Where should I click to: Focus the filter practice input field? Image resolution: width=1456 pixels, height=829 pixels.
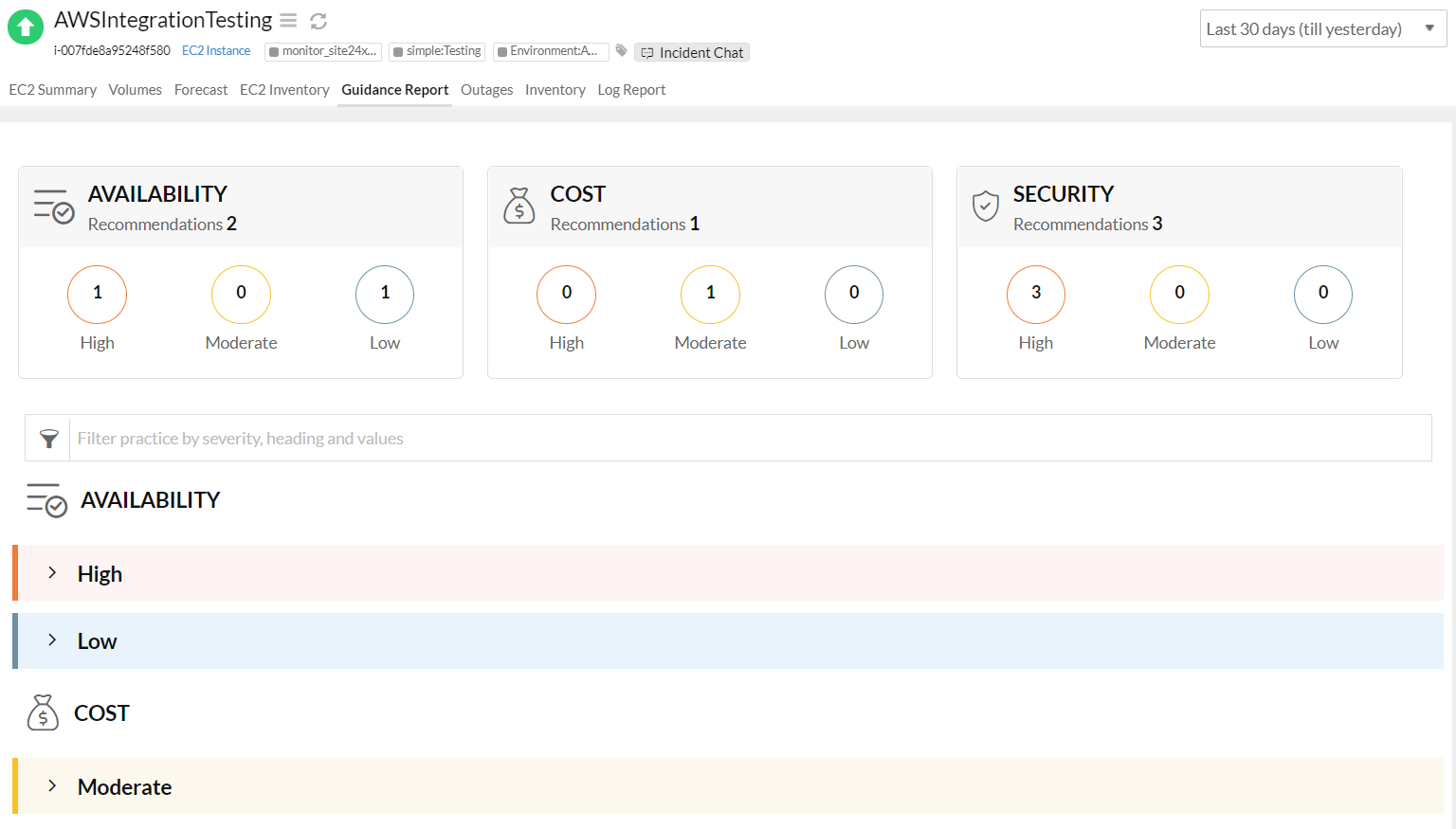pyautogui.click(x=750, y=438)
